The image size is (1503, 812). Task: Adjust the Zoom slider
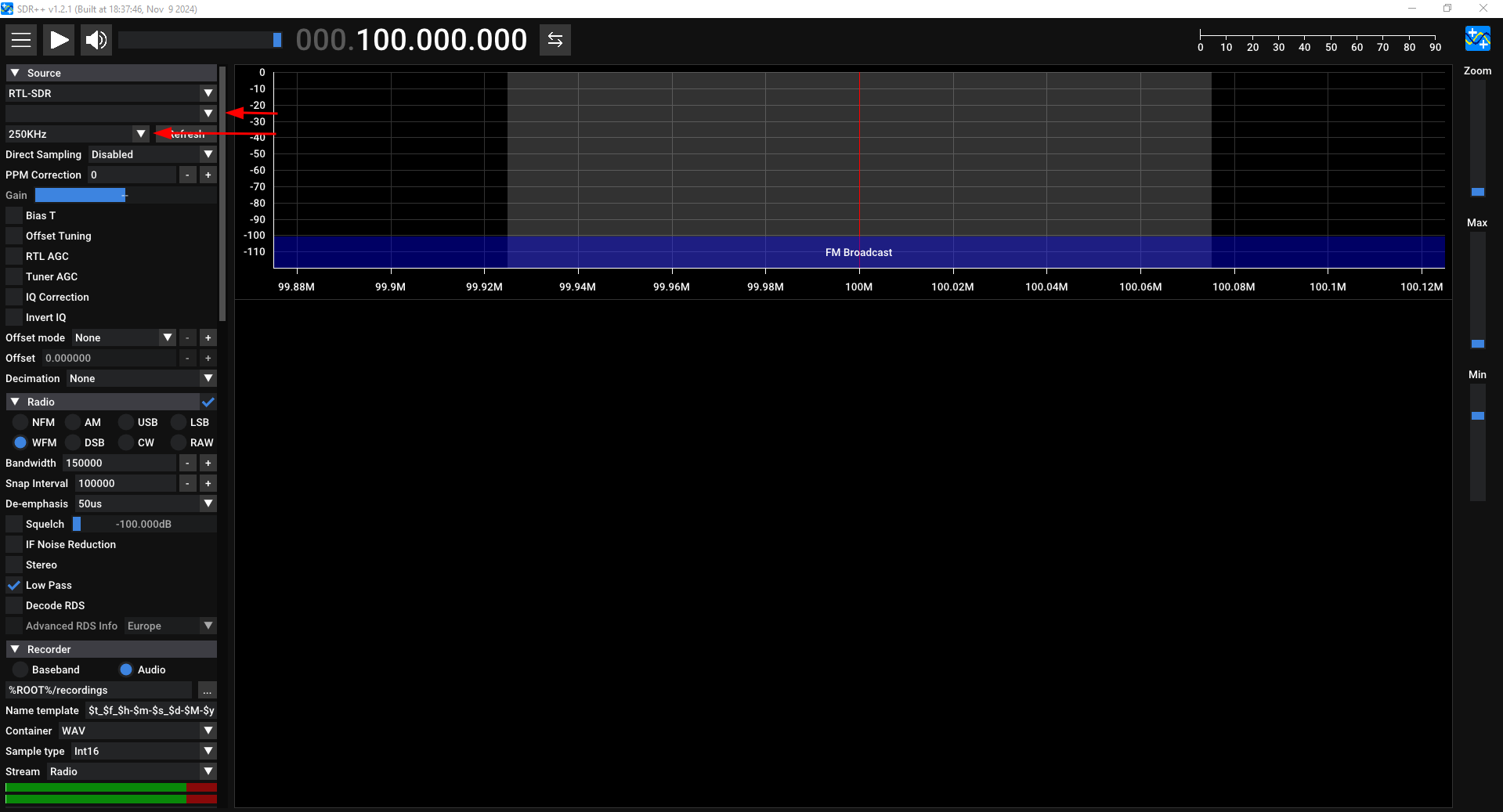[1478, 139]
